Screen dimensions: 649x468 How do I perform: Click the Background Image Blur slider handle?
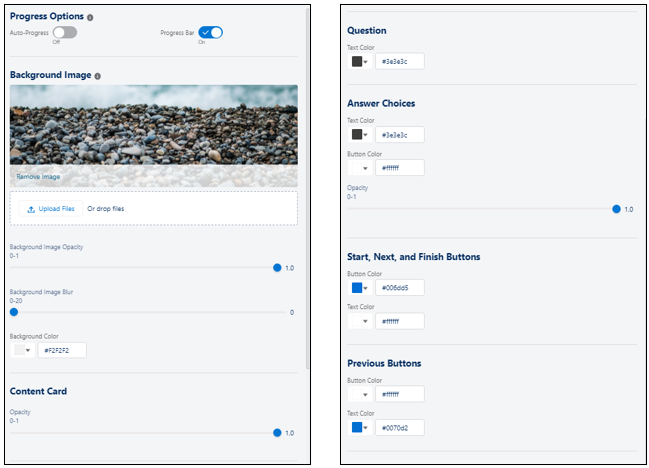point(14,312)
